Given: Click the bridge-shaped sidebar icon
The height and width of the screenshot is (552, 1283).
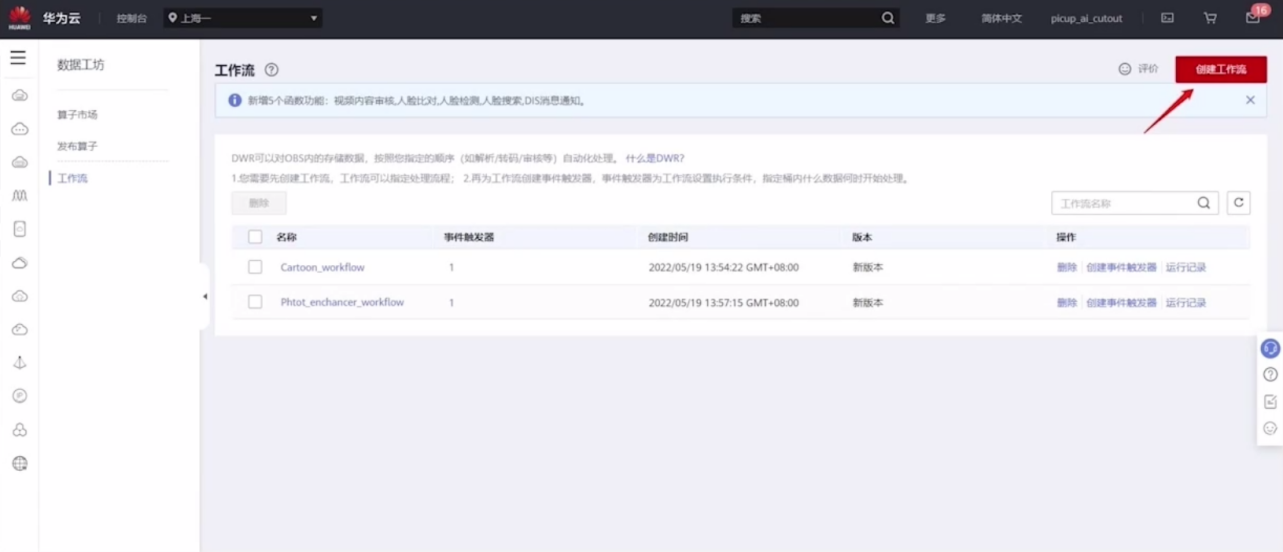Looking at the screenshot, I should (x=19, y=196).
